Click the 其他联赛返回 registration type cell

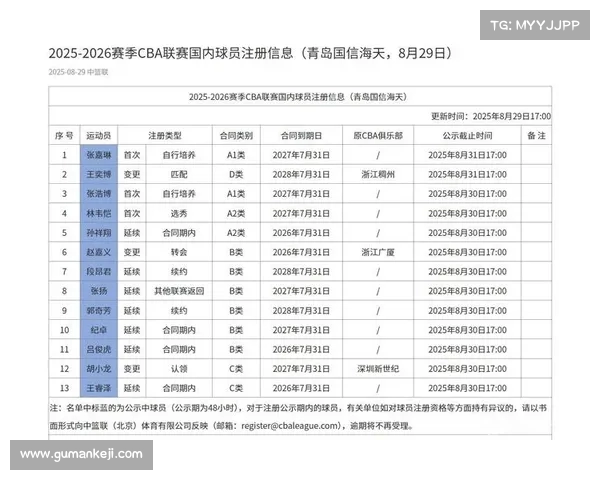coord(181,291)
